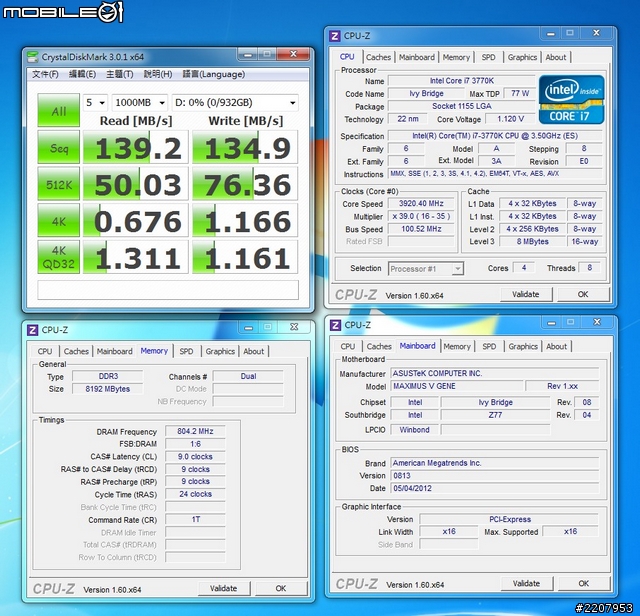Click CPU-Z icon in the Mainboard window title bar

336,325
